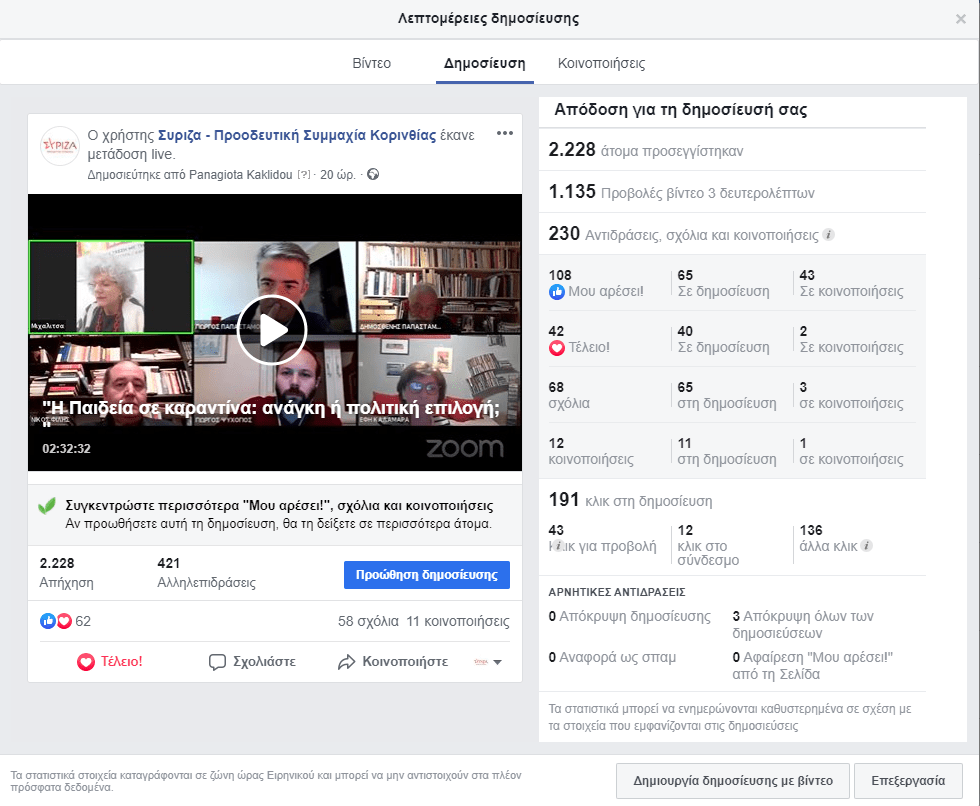Play the live video in the post
This screenshot has height=806, width=980.
point(271,330)
